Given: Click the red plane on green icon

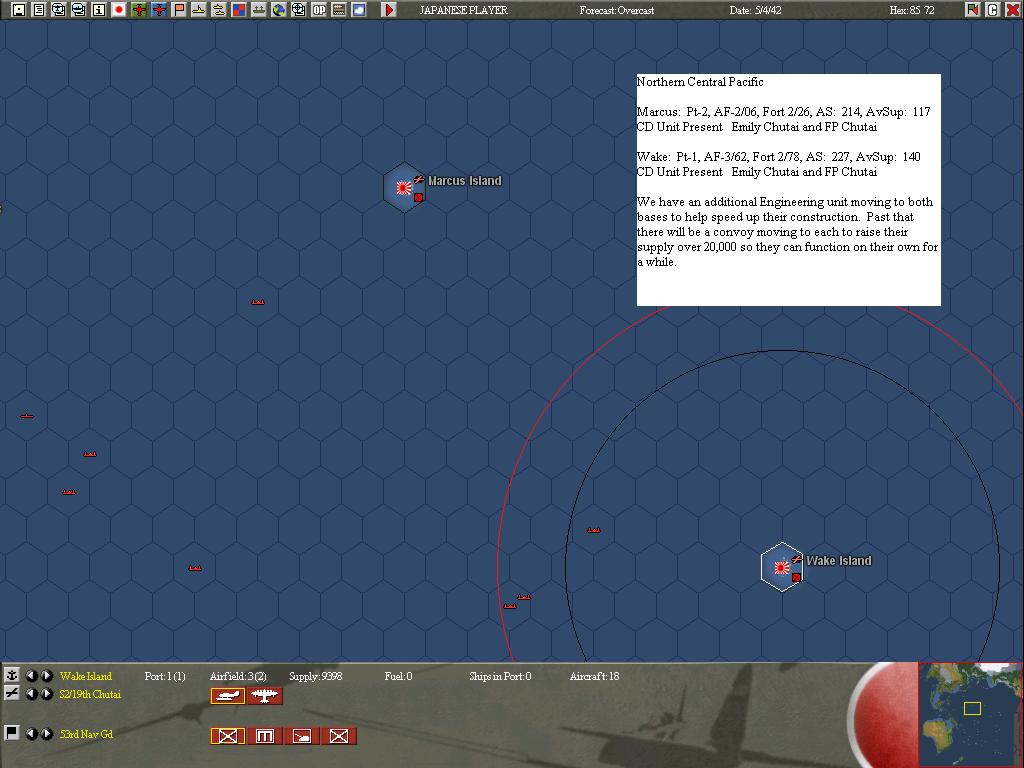Looking at the screenshot, I should 138,10.
